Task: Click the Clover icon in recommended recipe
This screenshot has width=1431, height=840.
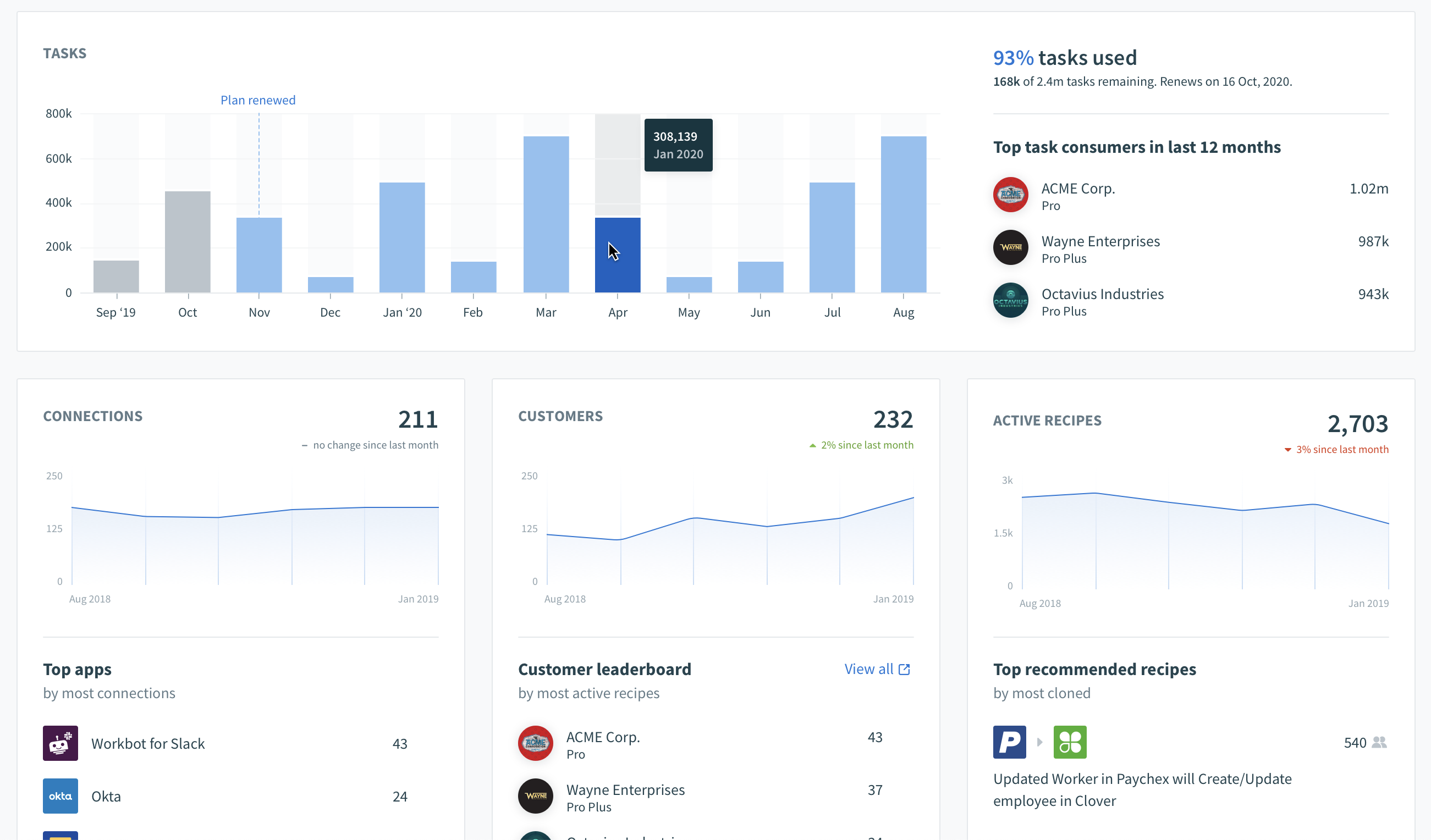Action: [1069, 742]
